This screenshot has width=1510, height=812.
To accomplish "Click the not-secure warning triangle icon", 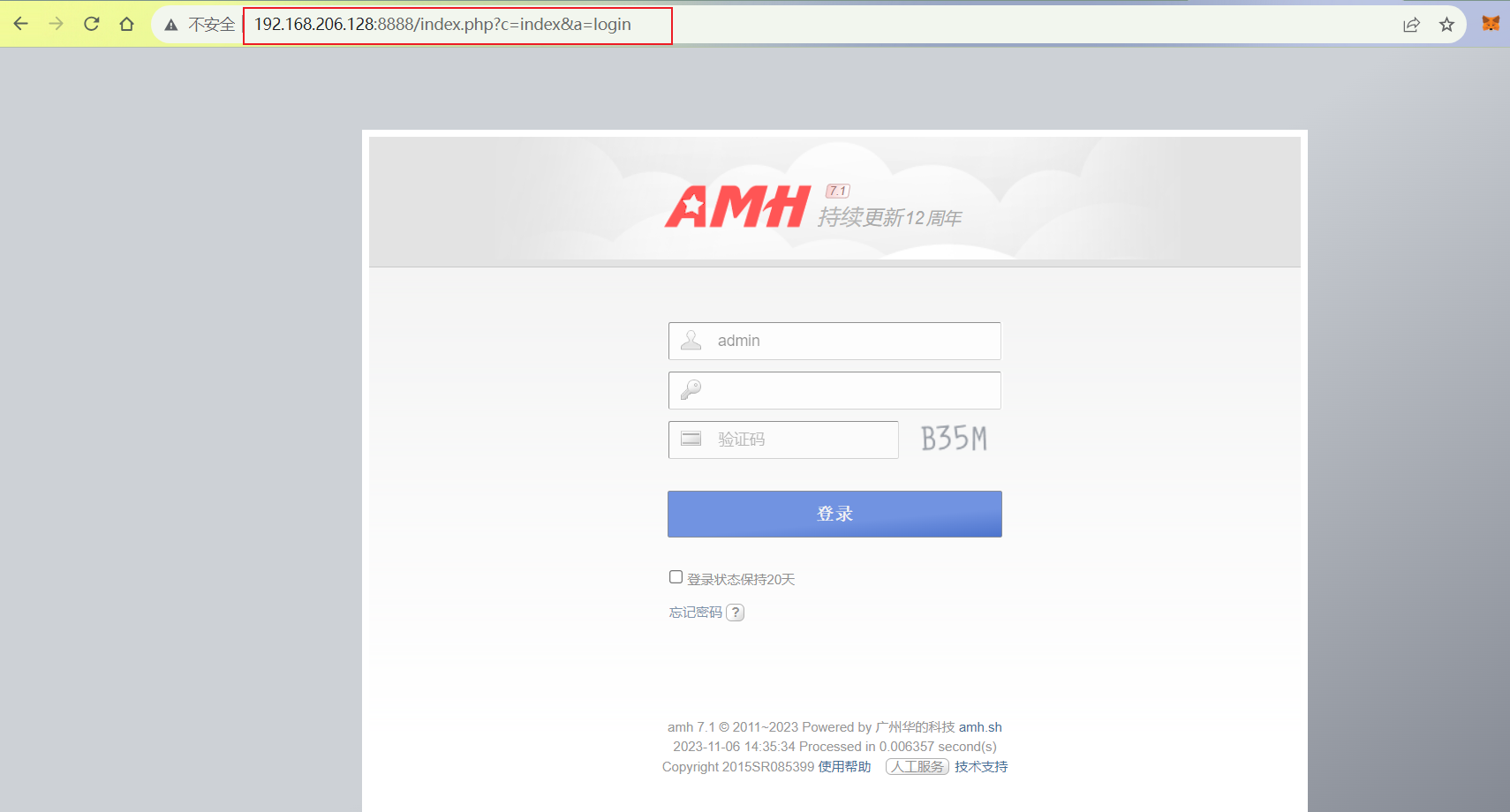I will coord(171,25).
